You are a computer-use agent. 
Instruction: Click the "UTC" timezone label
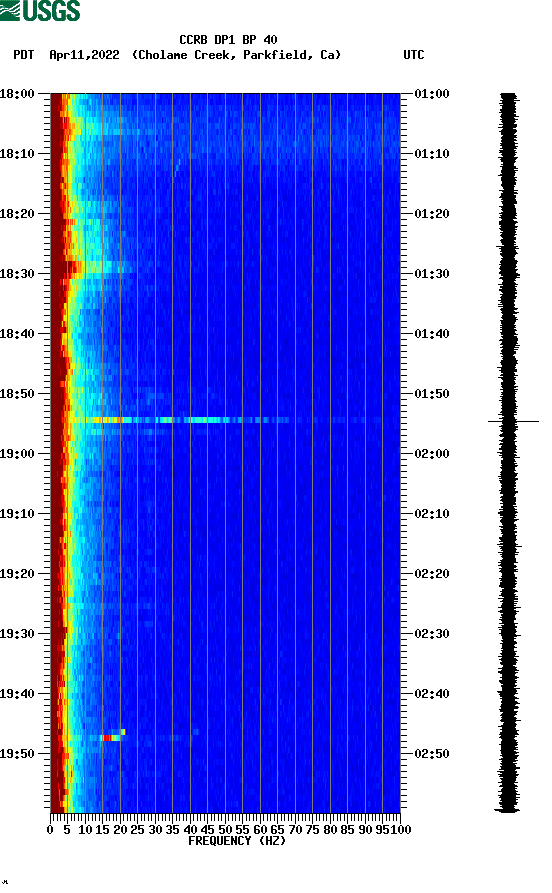(414, 55)
